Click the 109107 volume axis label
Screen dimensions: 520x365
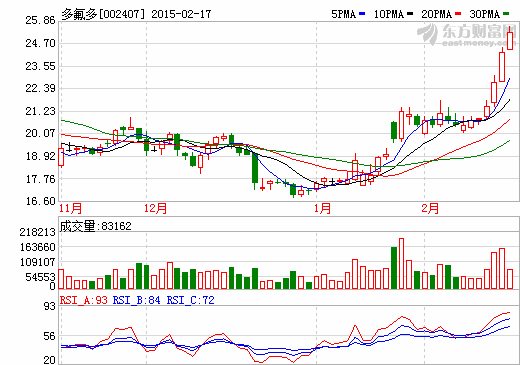tap(37, 262)
